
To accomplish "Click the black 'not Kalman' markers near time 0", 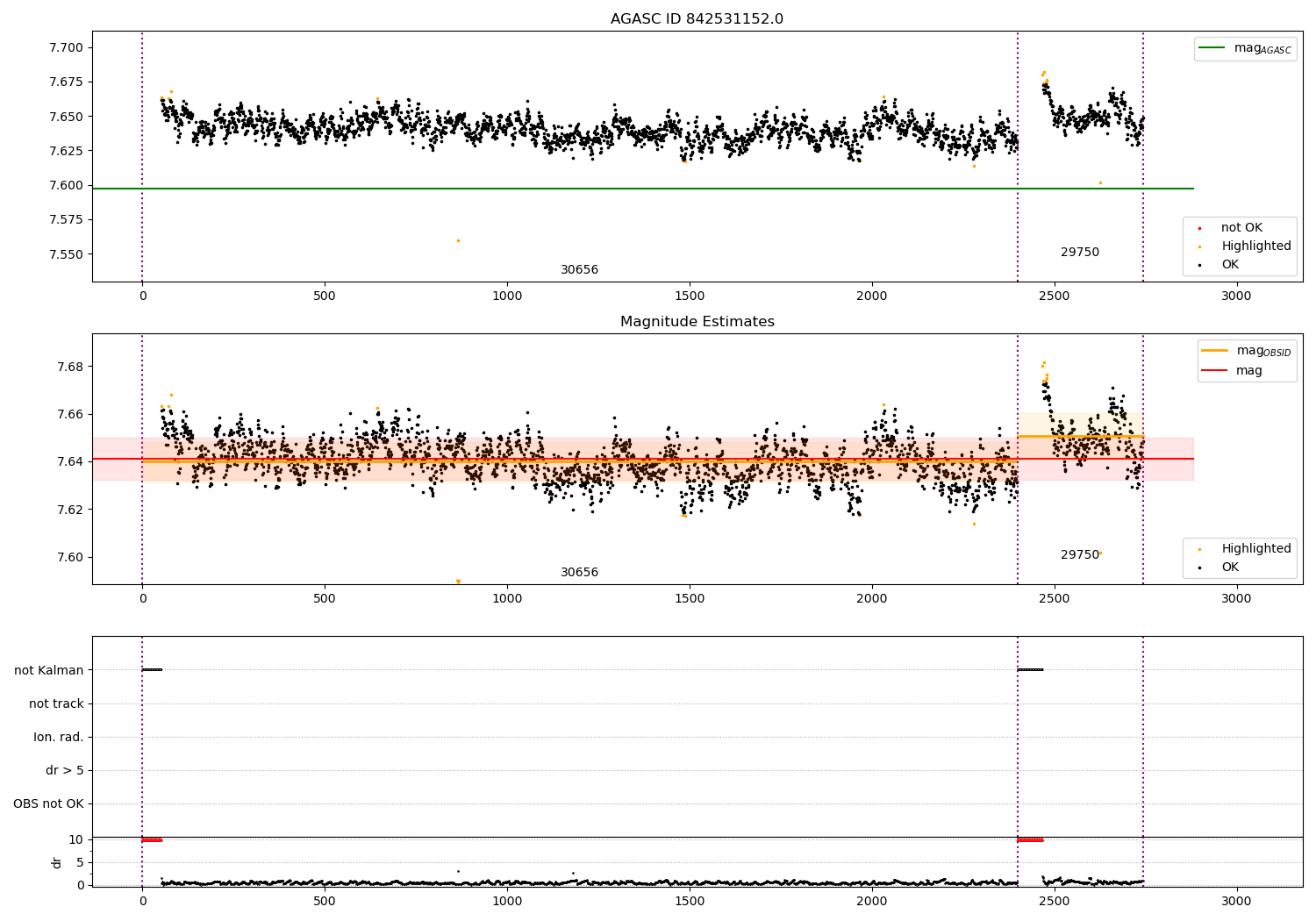I will tap(152, 669).
